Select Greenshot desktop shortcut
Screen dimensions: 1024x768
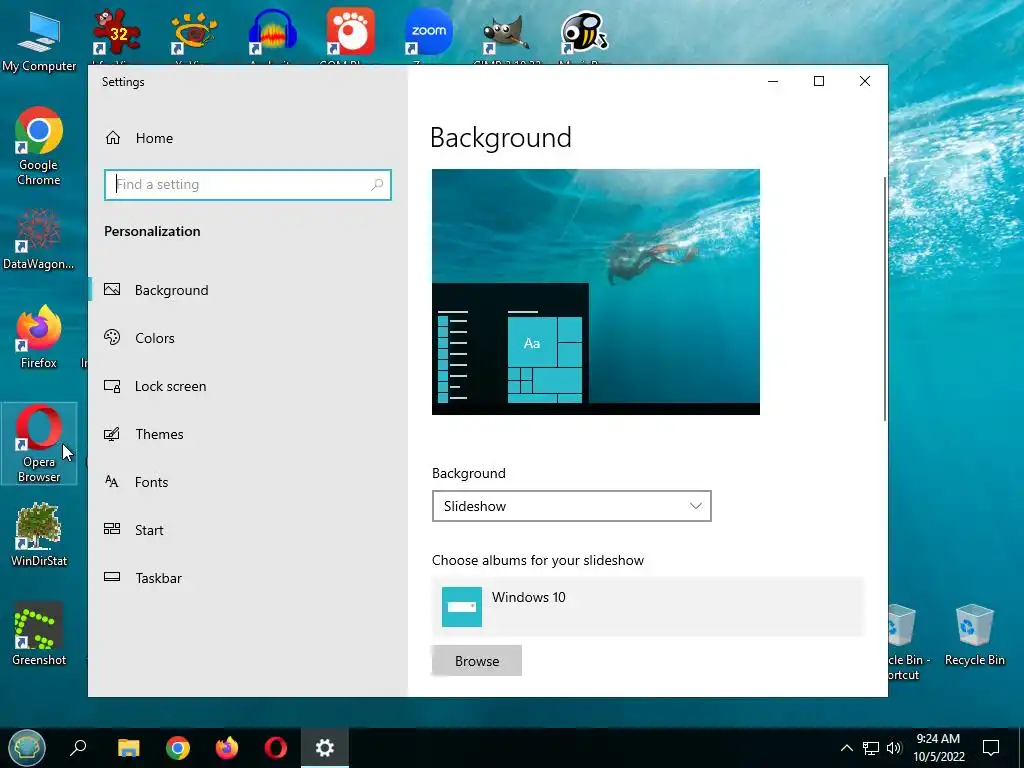[39, 633]
